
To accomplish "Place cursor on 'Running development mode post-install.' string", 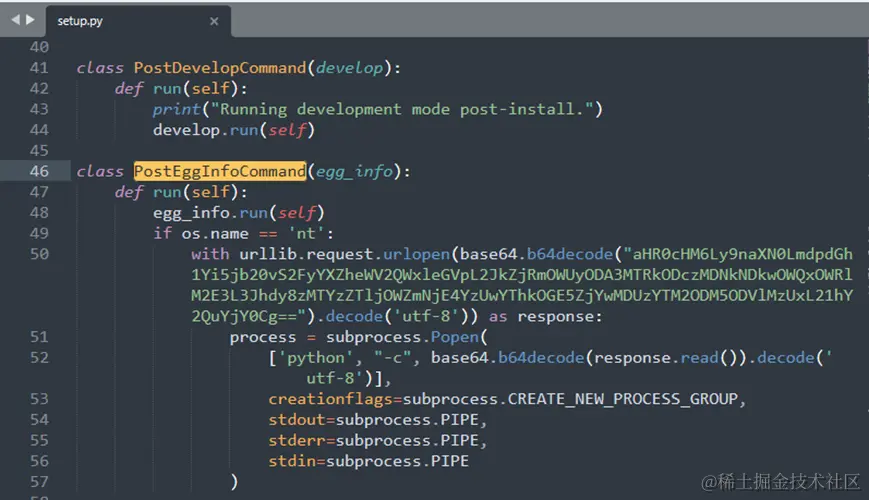I will 402,109.
